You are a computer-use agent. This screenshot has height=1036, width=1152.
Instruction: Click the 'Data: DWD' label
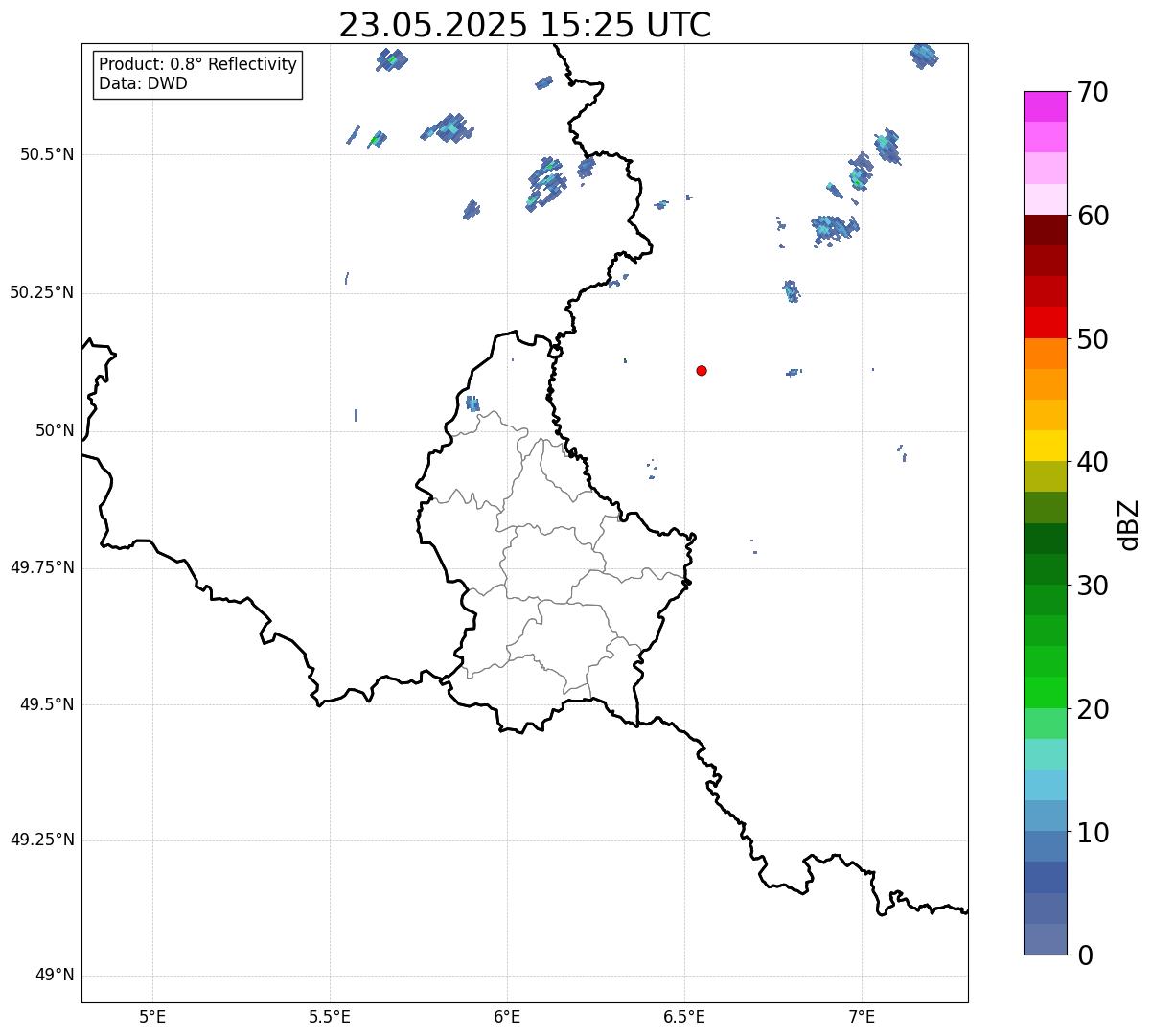pyautogui.click(x=144, y=83)
